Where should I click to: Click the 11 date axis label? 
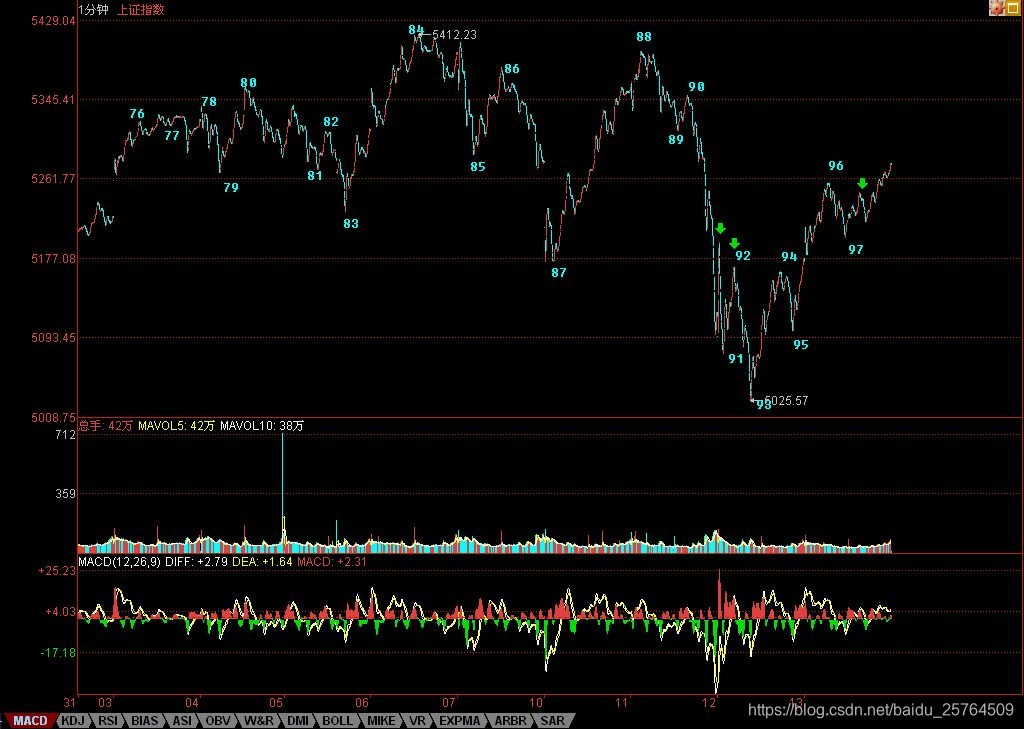click(x=621, y=703)
